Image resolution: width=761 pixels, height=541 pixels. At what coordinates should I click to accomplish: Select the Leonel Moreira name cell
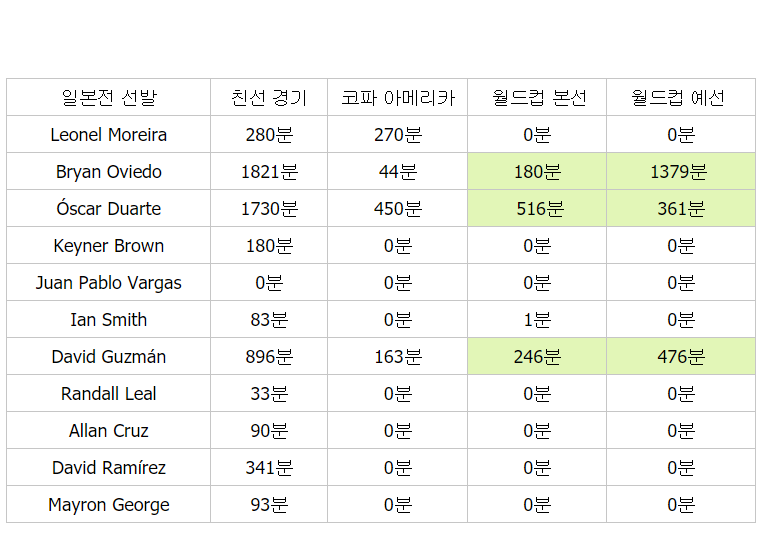tap(109, 135)
